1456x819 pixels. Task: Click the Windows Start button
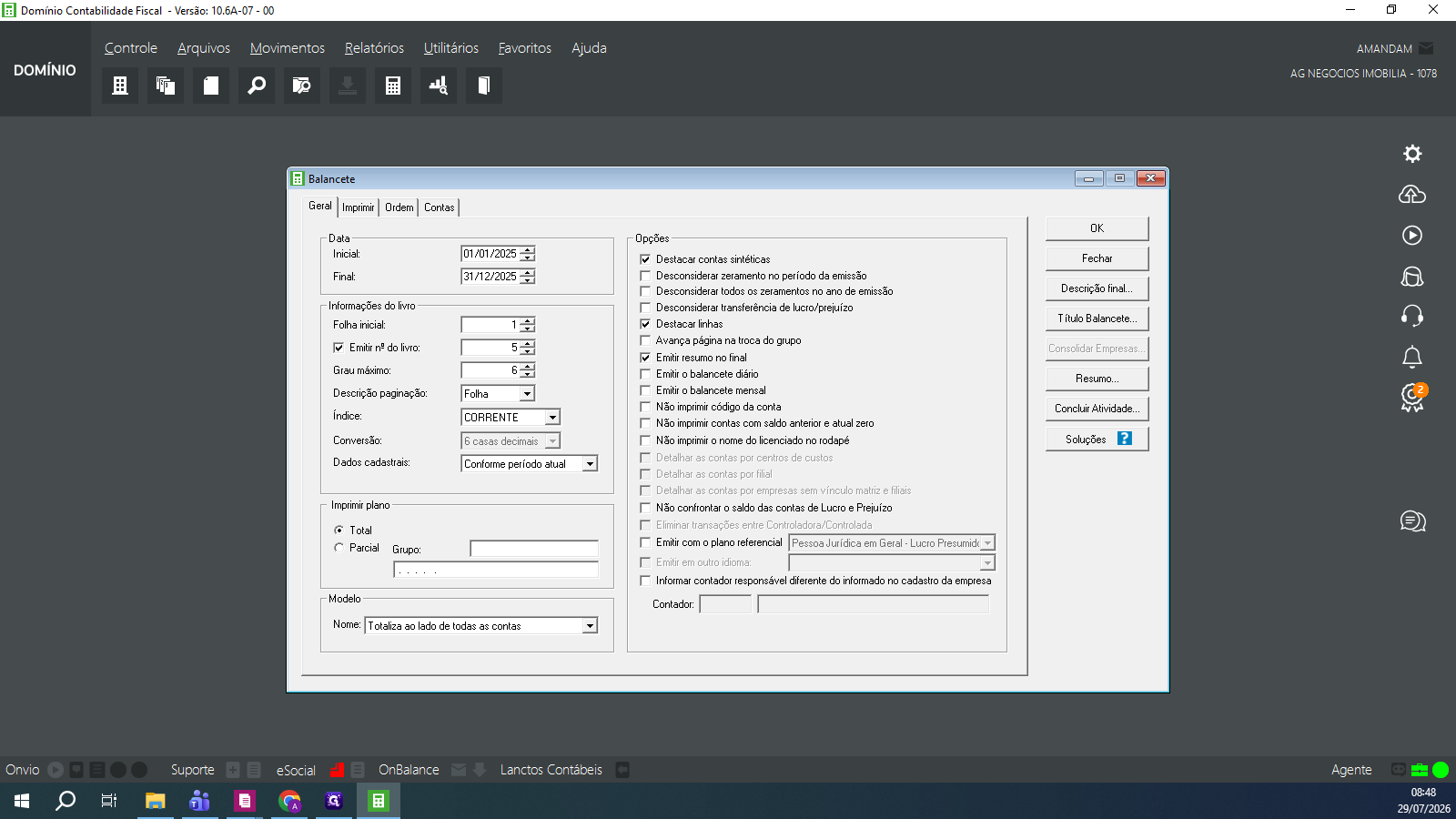click(x=22, y=801)
